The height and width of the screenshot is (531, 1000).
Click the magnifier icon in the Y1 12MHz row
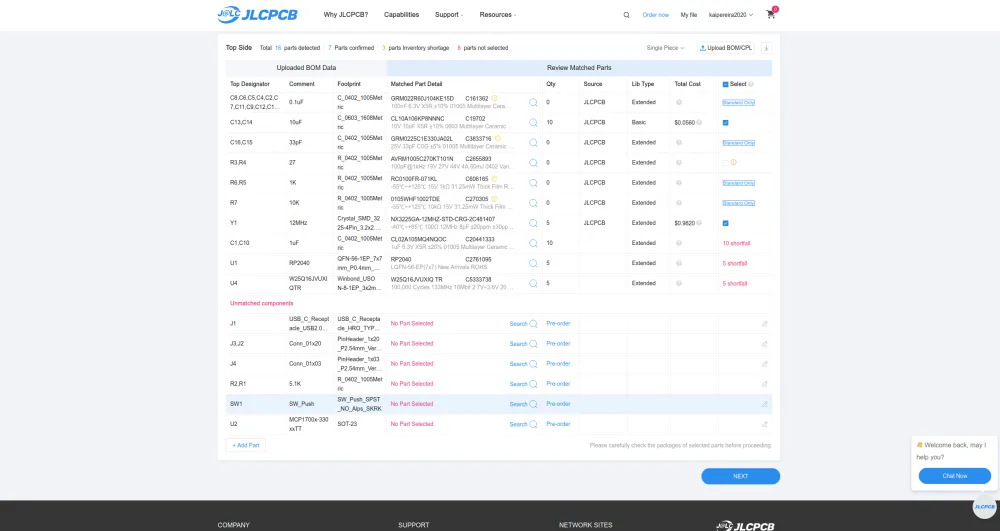[533, 223]
